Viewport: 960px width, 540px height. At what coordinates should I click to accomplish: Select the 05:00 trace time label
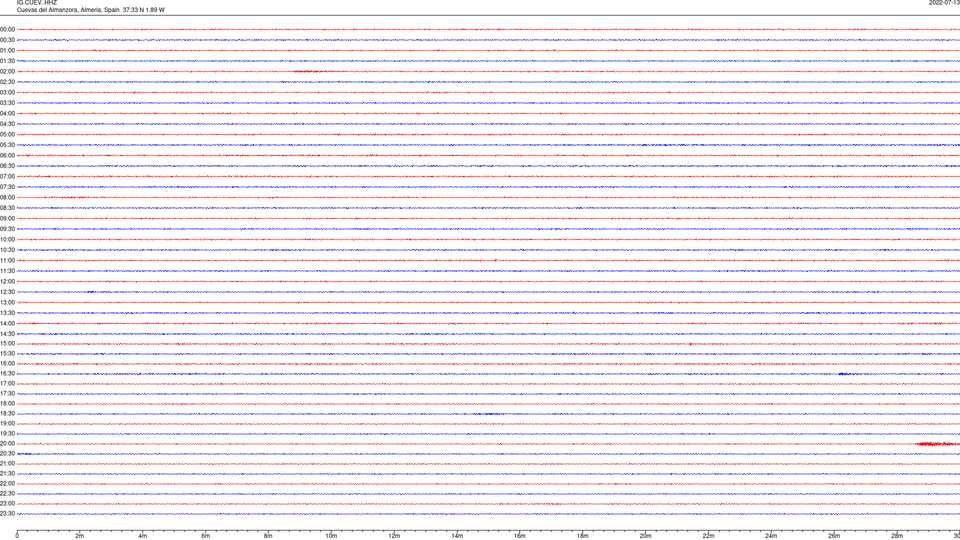pyautogui.click(x=7, y=134)
